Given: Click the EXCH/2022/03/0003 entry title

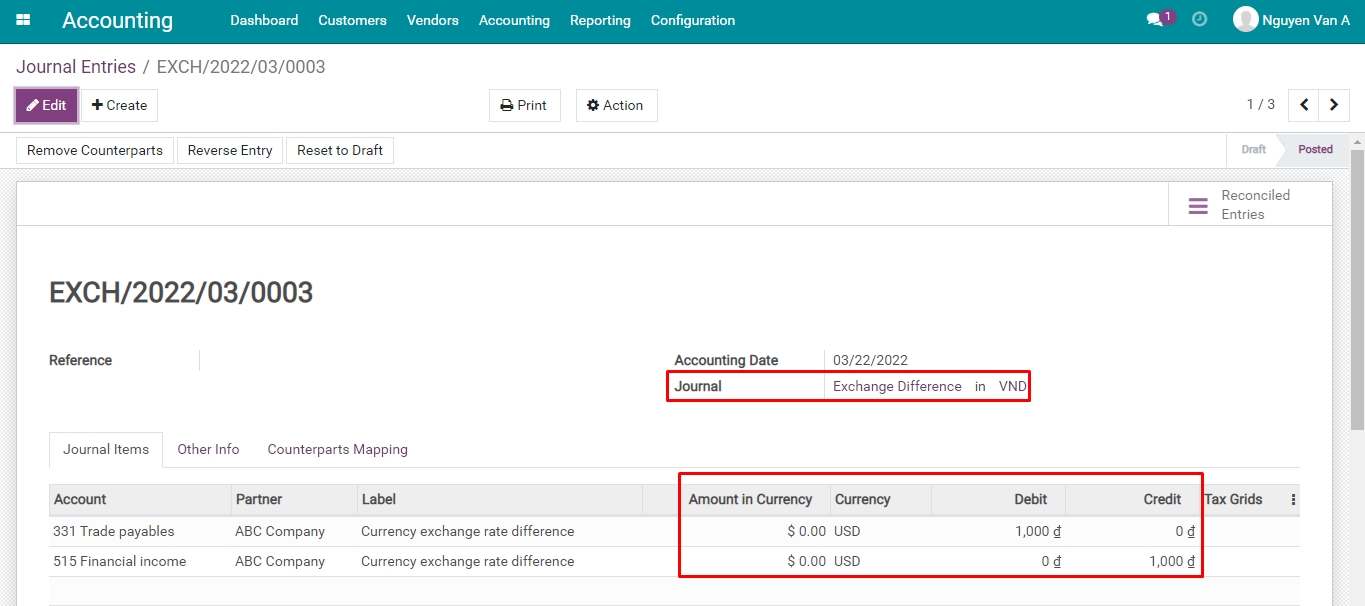Looking at the screenshot, I should 181,292.
